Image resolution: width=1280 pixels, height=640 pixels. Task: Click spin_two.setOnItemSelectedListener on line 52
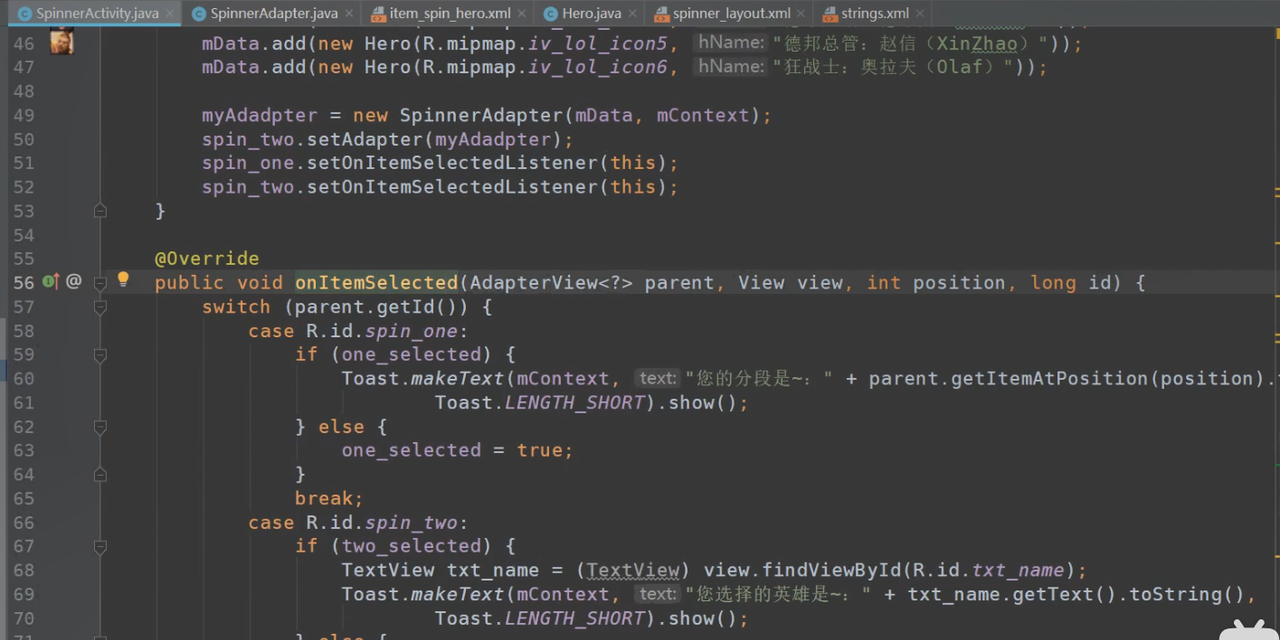(399, 187)
